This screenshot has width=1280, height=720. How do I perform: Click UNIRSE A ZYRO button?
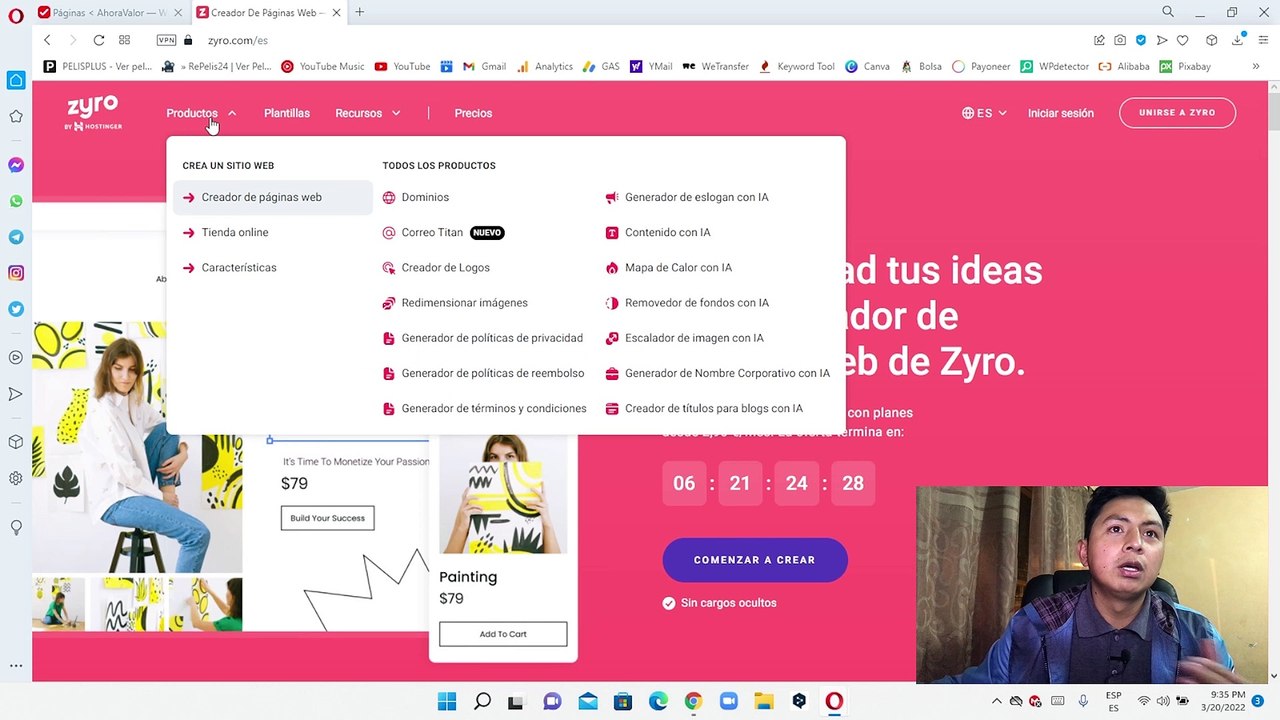(1177, 112)
